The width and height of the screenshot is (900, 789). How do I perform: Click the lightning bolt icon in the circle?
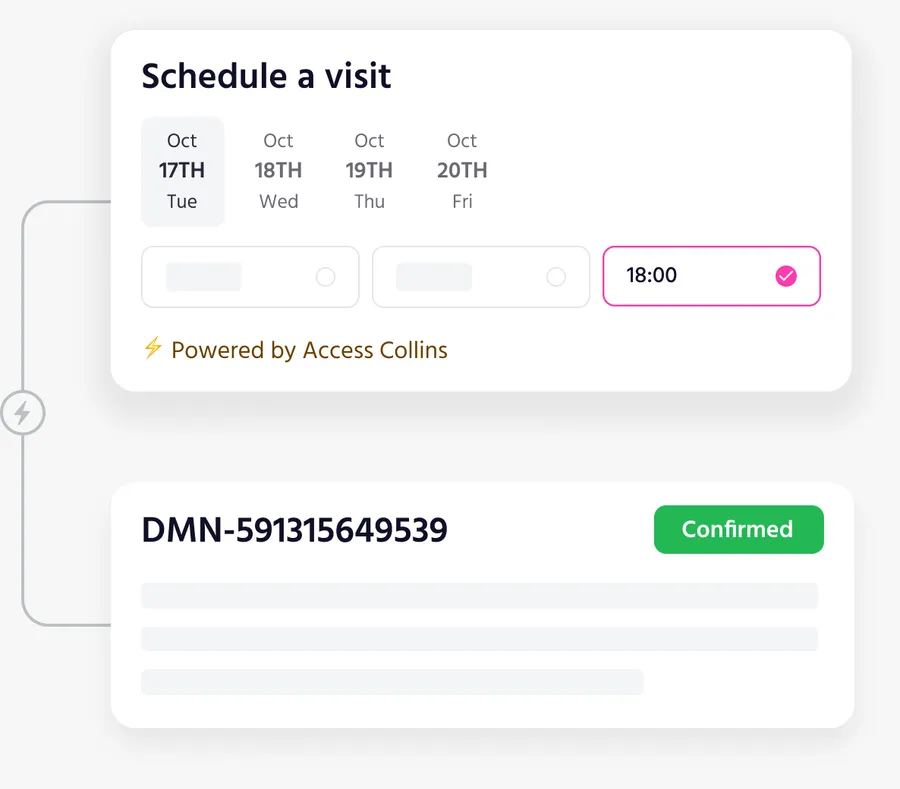(23, 413)
